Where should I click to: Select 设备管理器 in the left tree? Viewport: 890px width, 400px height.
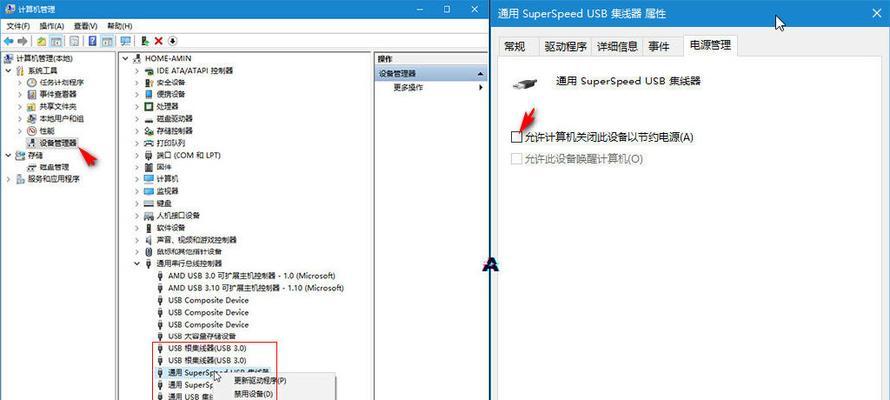coord(58,143)
